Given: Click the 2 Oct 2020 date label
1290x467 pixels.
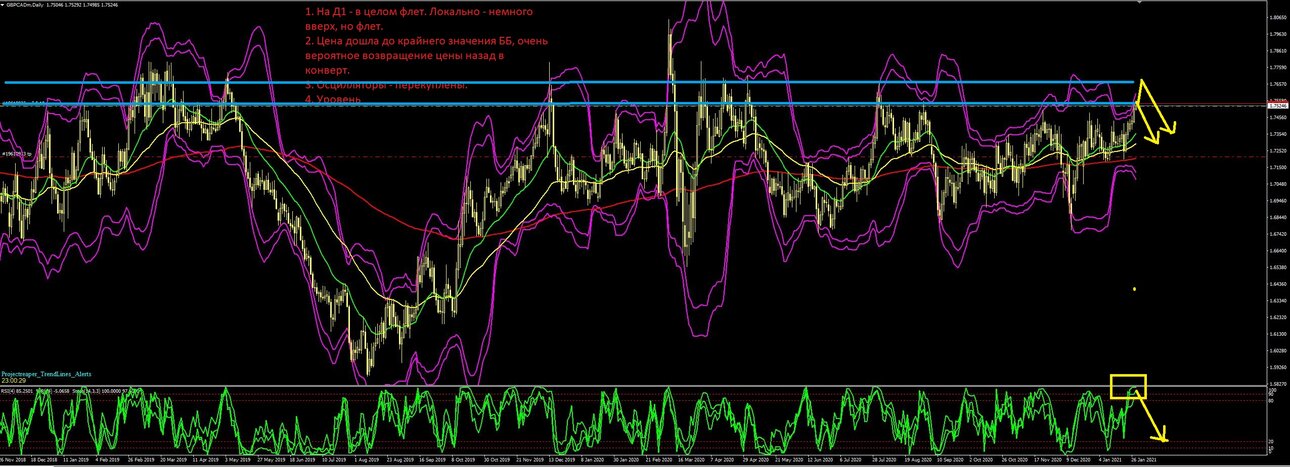Looking at the screenshot, I should tap(981, 460).
